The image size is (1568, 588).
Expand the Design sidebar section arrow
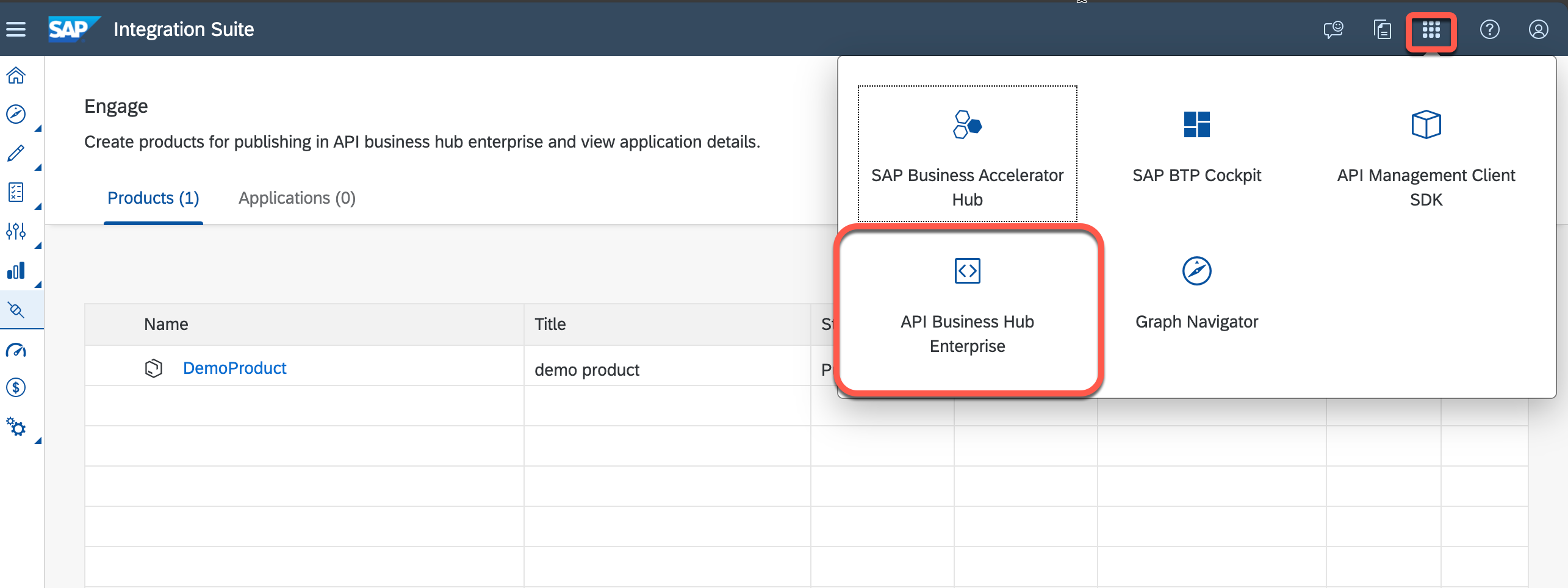point(38,168)
